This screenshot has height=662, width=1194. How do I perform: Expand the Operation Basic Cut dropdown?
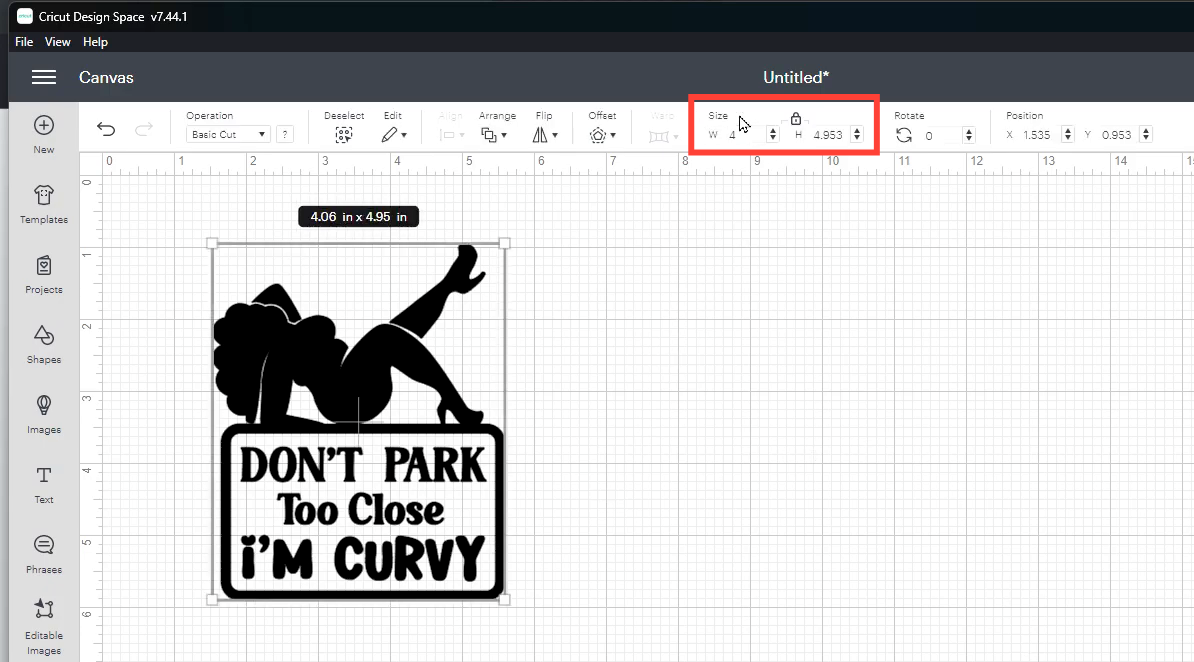coord(229,134)
